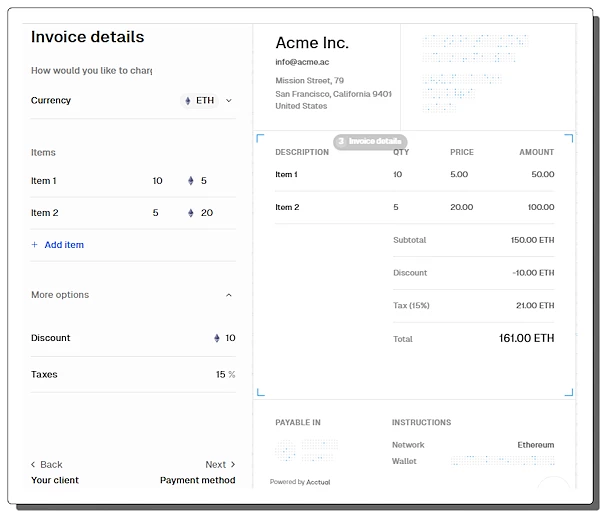This screenshot has height=511, width=600.
Task: Click the Ethereum icon beside Item 1 price
Action: pos(191,181)
